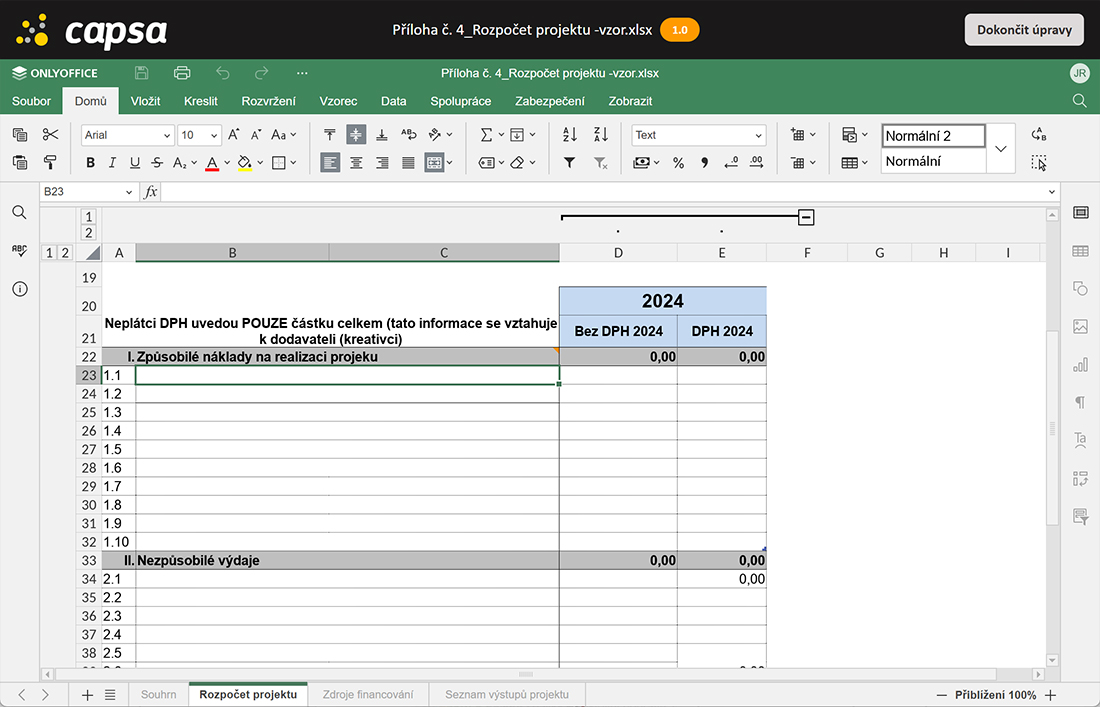Click the search icon in the left sidebar

(x=18, y=212)
